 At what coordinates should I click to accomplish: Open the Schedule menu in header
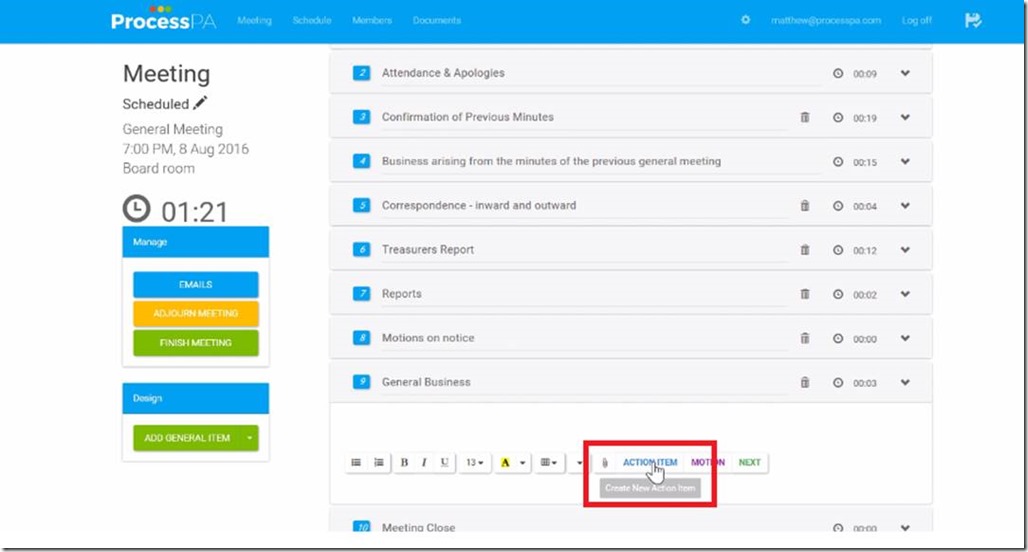[312, 20]
